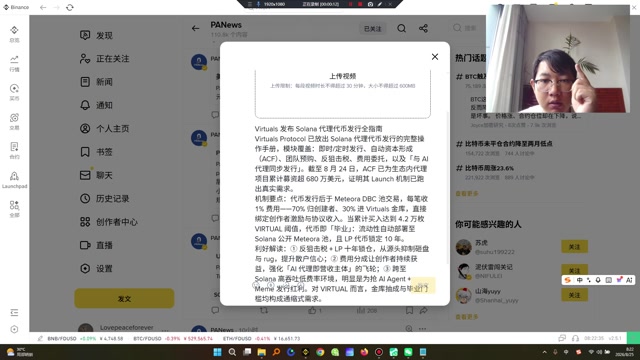
Task: Click the comment icon under the post
Action: tap(215, 311)
